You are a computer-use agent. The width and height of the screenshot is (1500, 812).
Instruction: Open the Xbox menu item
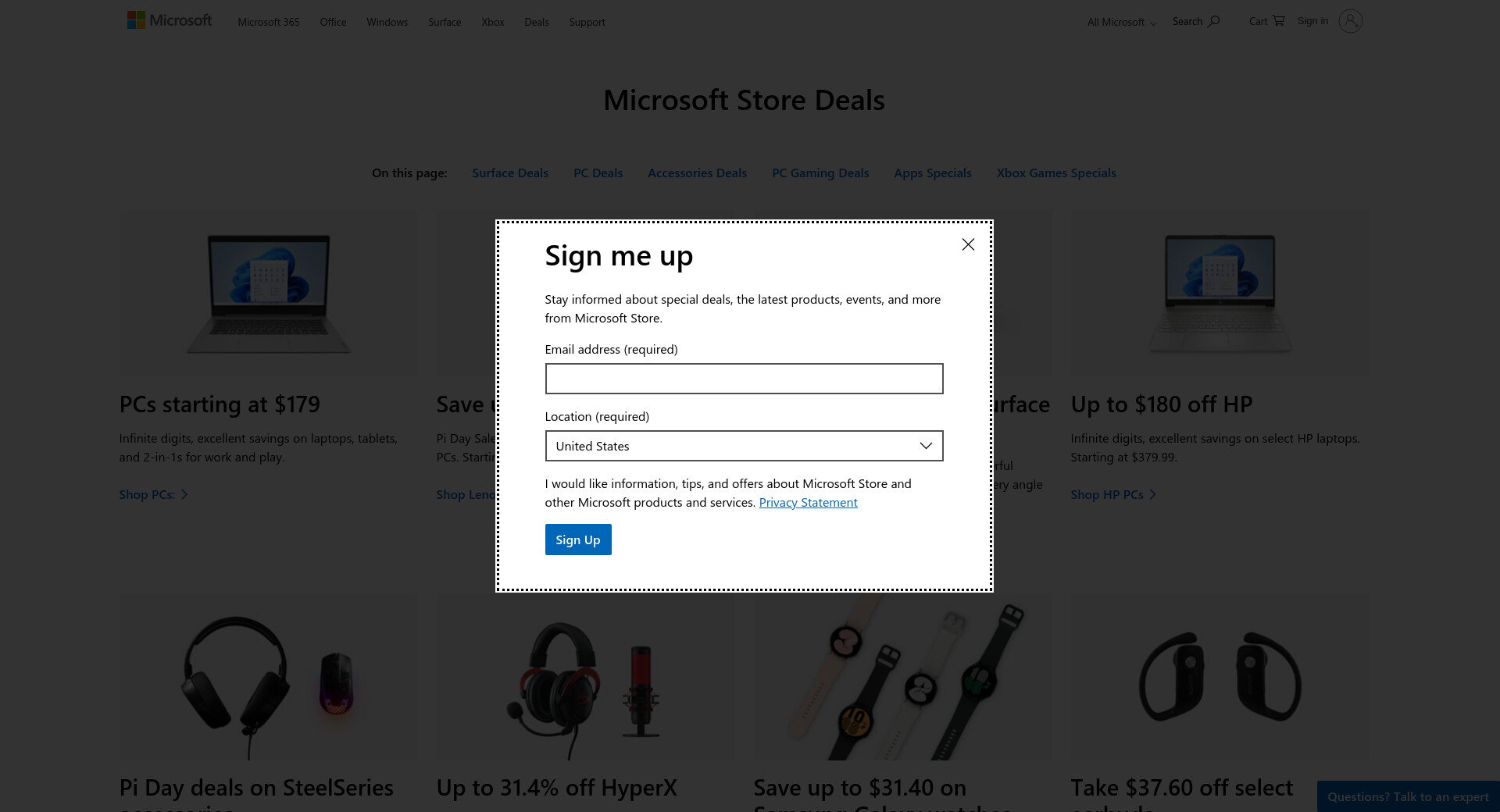click(x=492, y=22)
